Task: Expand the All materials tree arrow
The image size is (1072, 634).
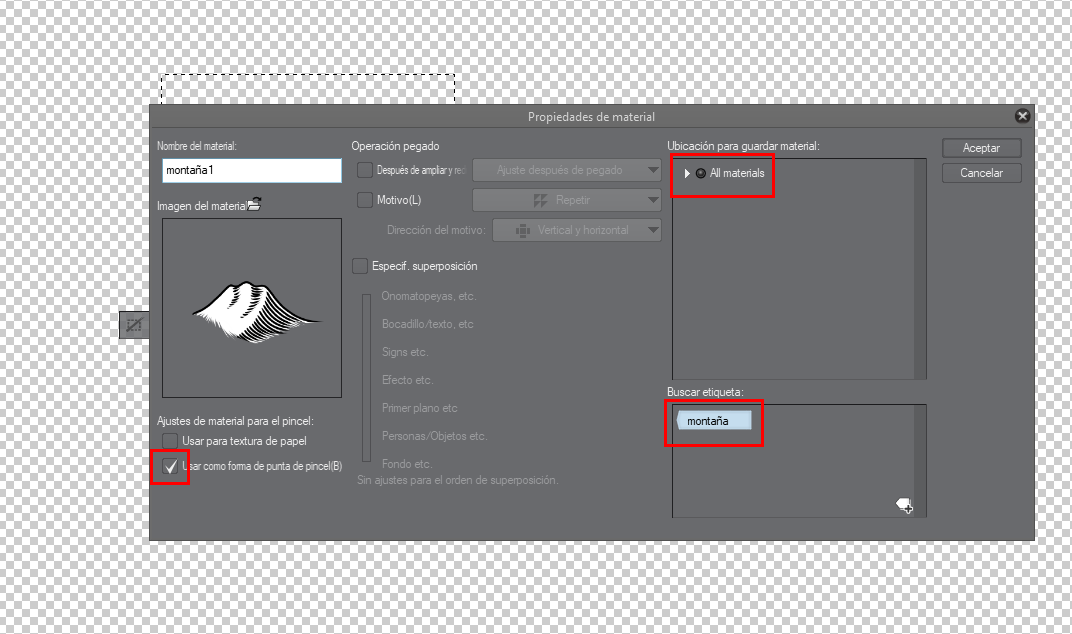Action: pos(687,174)
